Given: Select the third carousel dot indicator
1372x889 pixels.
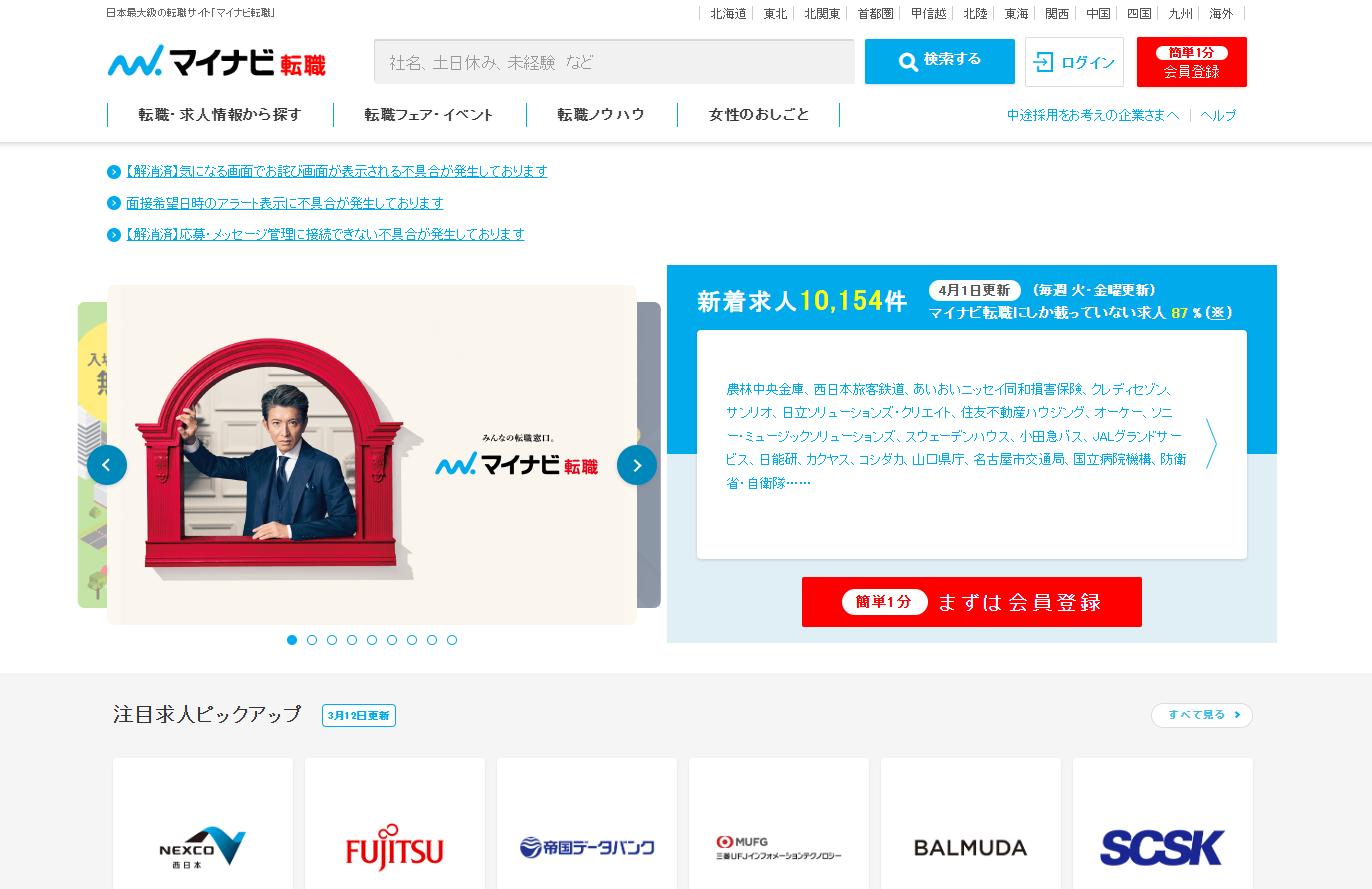Looking at the screenshot, I should [332, 640].
